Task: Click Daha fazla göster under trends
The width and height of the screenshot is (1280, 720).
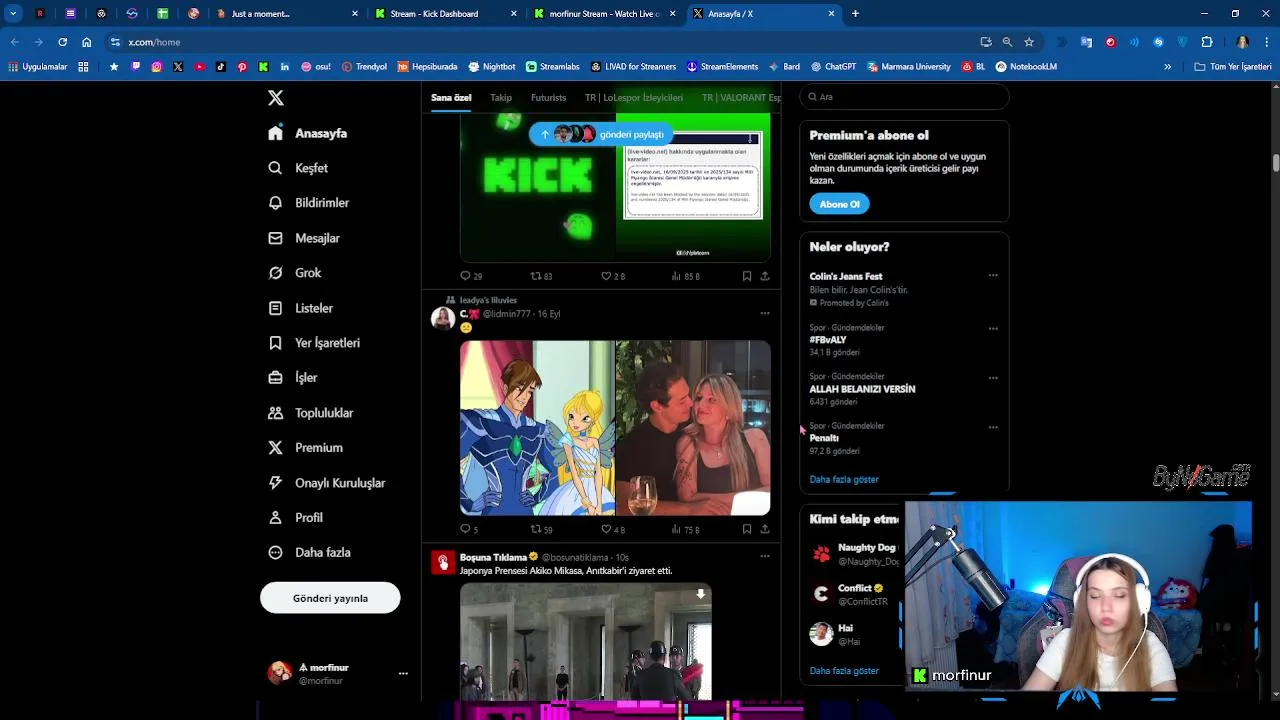Action: pyautogui.click(x=844, y=479)
